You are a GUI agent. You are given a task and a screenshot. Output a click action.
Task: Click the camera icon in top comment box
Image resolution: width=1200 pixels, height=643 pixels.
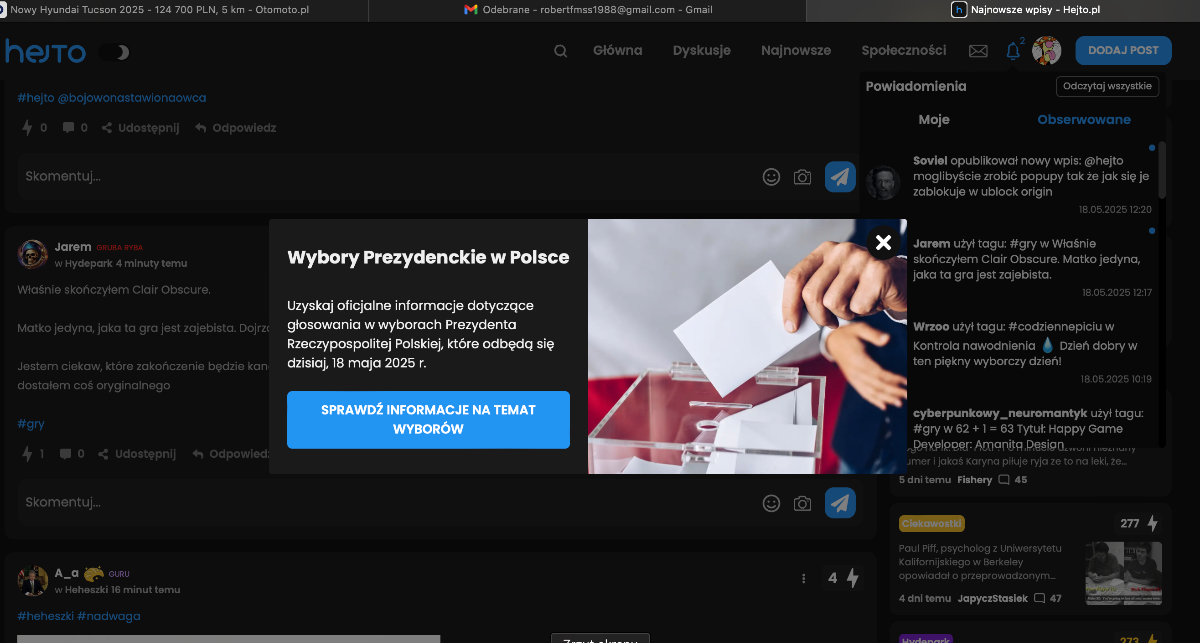[x=802, y=177]
